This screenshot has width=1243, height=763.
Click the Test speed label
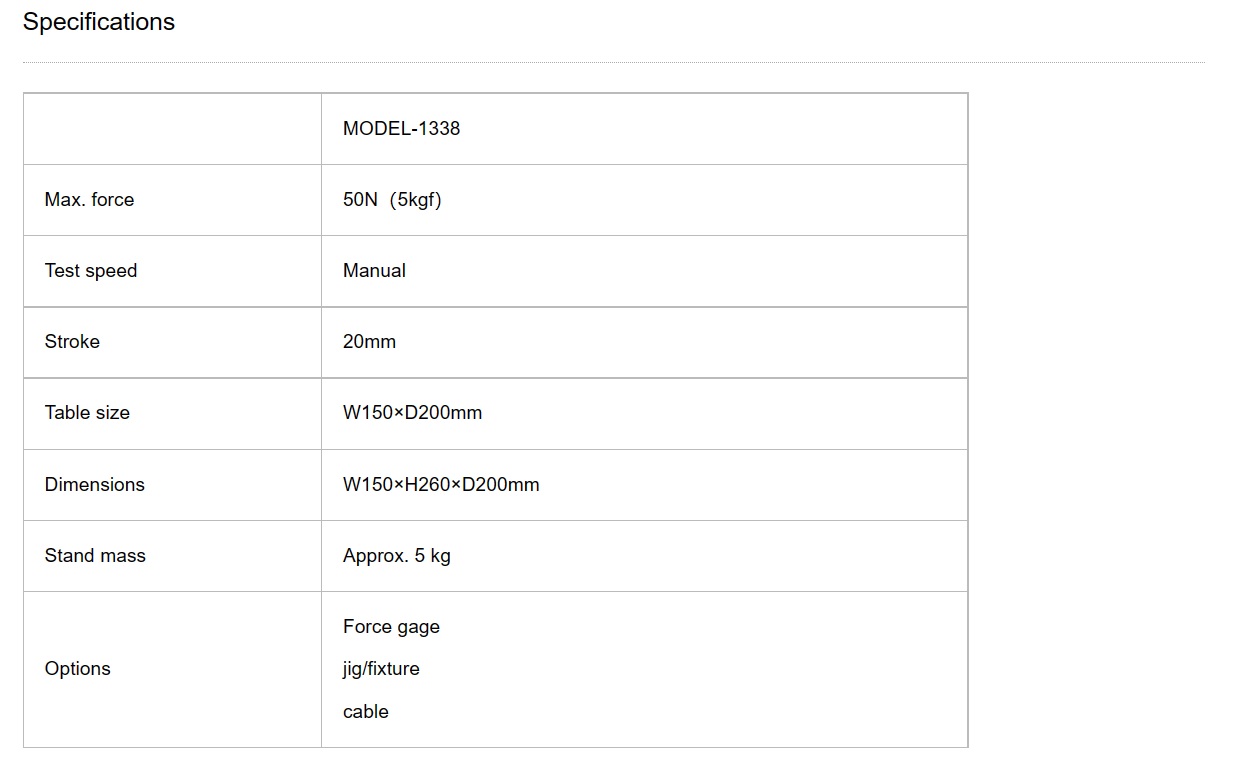click(91, 271)
